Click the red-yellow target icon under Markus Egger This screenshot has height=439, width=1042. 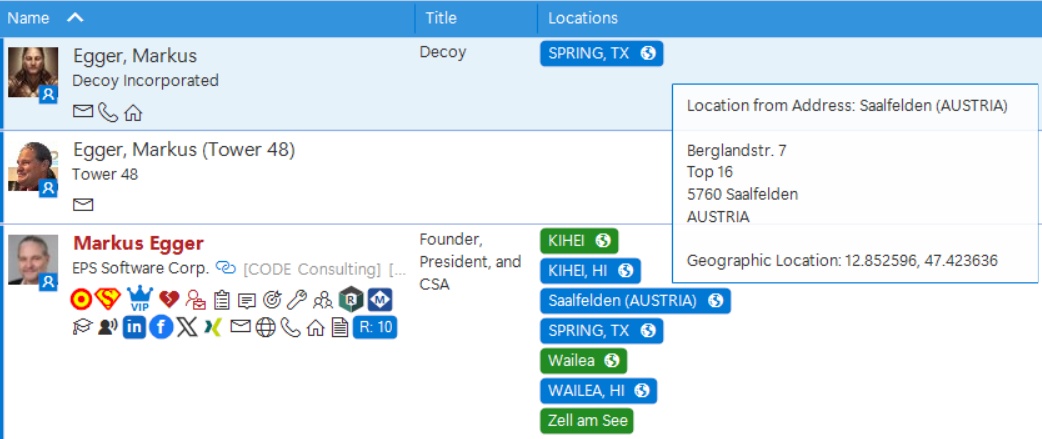pyautogui.click(x=81, y=300)
